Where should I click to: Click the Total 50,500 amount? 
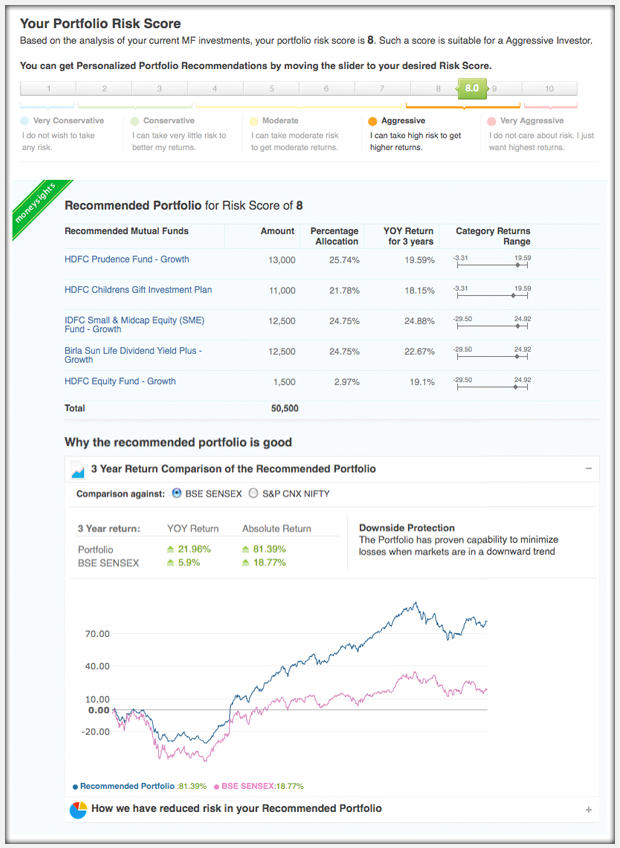[x=285, y=408]
